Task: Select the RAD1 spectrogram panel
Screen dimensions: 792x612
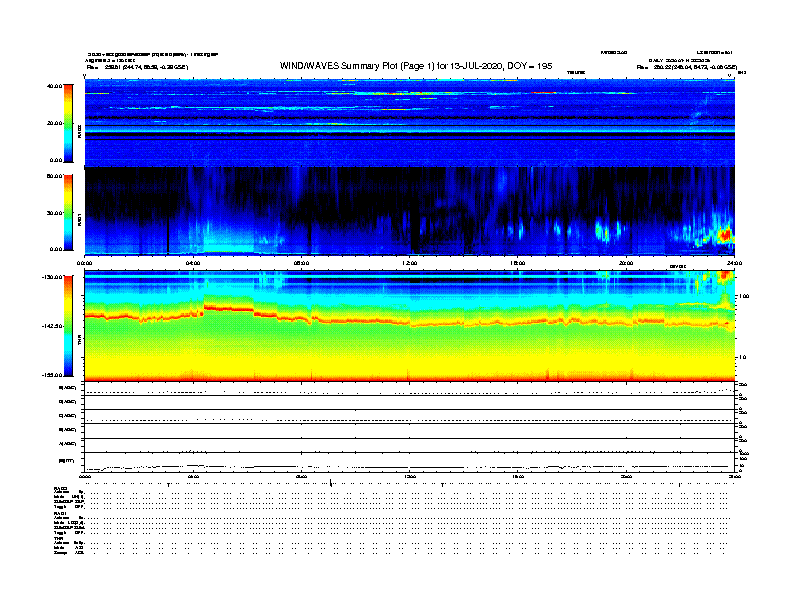Action: [409, 211]
